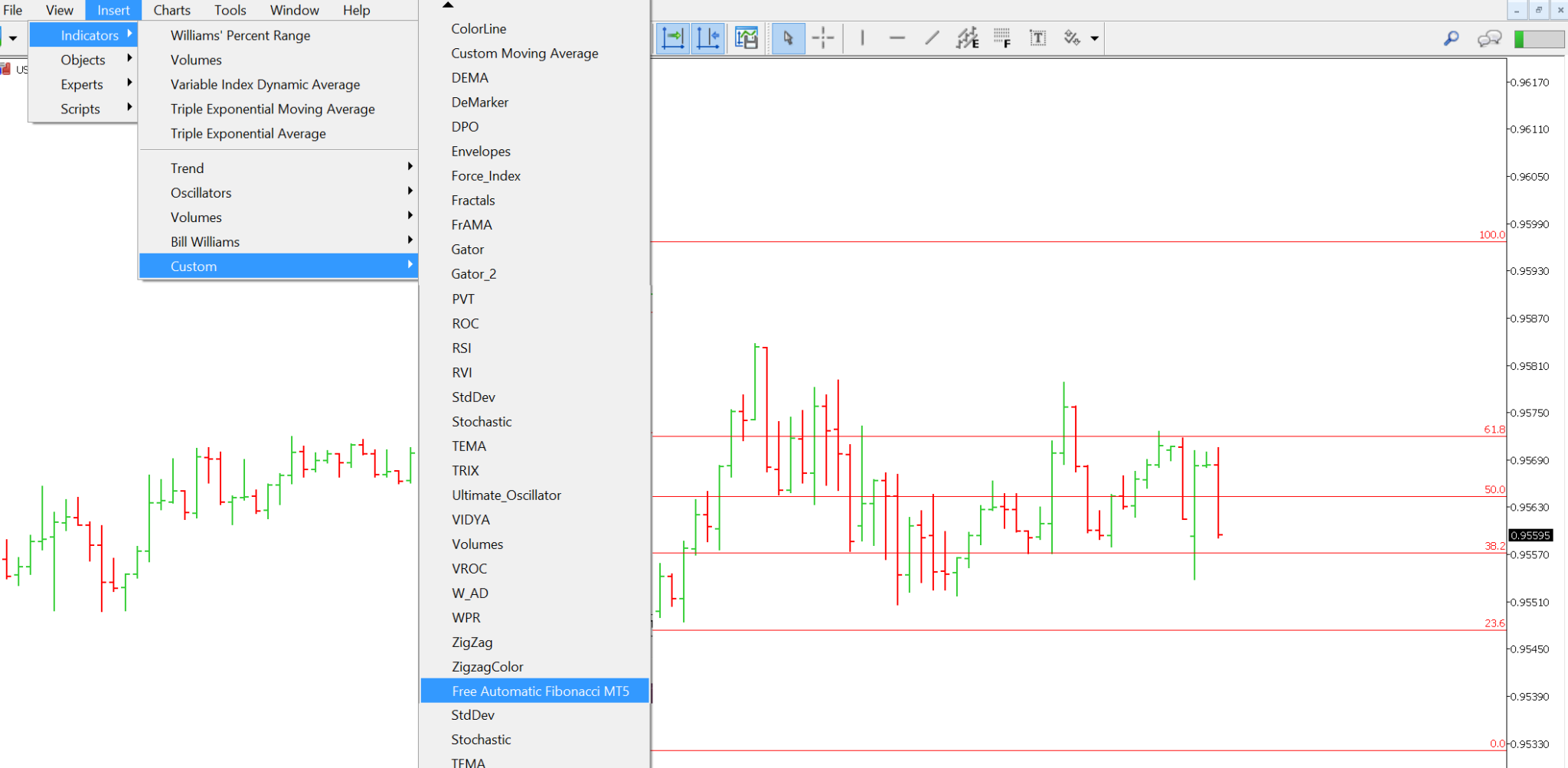The height and width of the screenshot is (768, 1568).
Task: Select the Fibonacci Retracement tool
Action: (x=1001, y=37)
